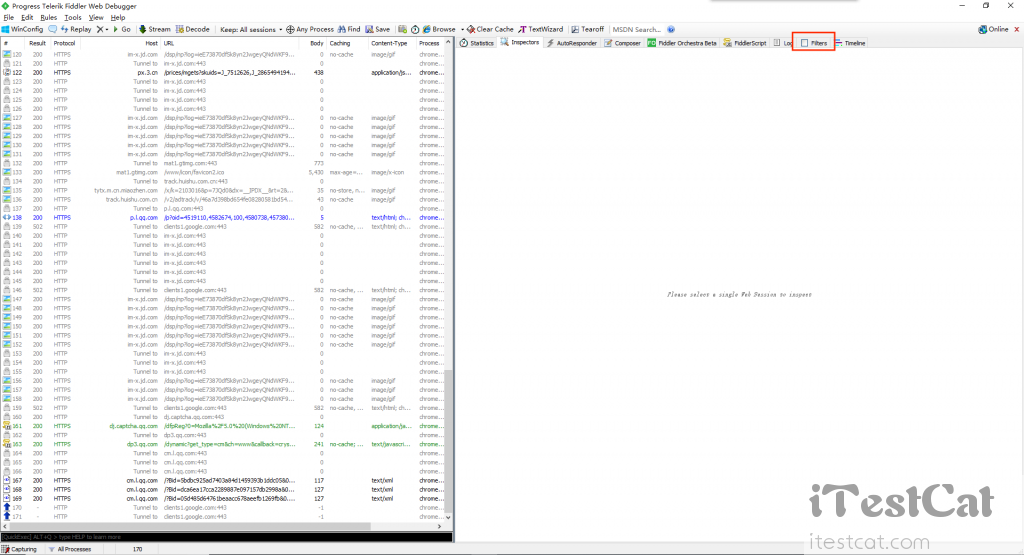The image size is (1024, 555).
Task: Type in the MSDN Search field
Action: (x=637, y=30)
